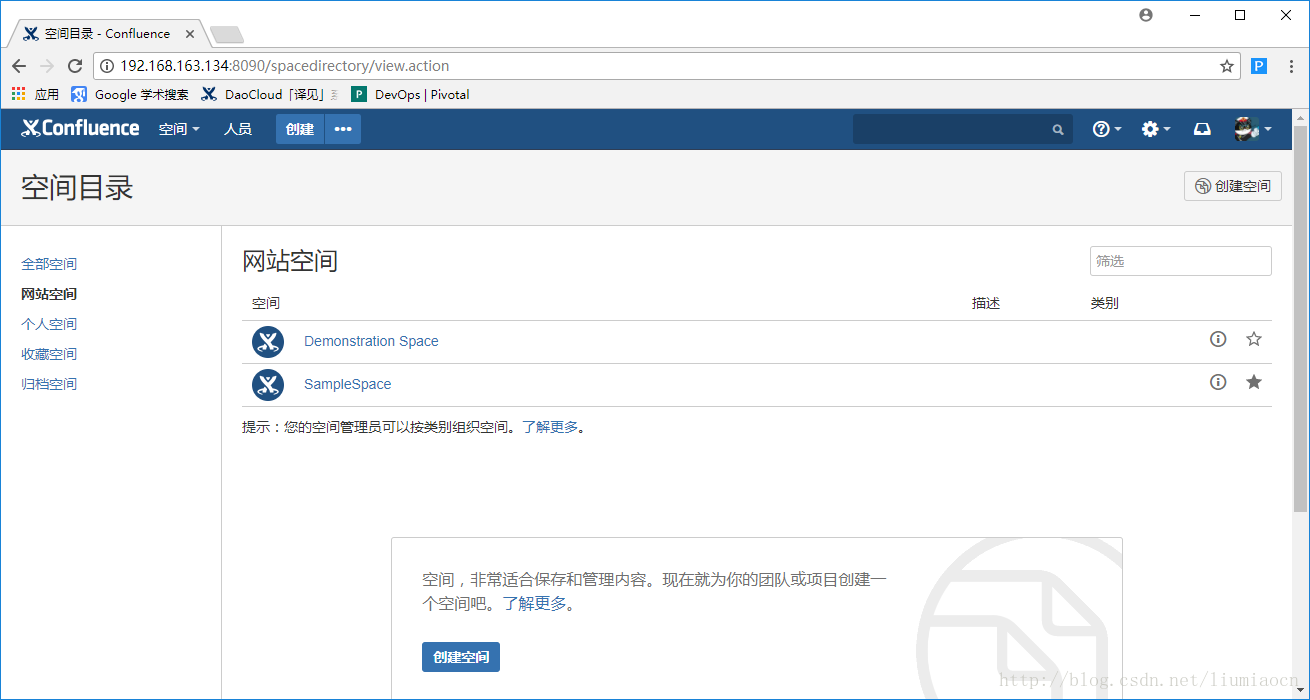The height and width of the screenshot is (700, 1310).
Task: Open a new browser tab
Action: tap(227, 35)
